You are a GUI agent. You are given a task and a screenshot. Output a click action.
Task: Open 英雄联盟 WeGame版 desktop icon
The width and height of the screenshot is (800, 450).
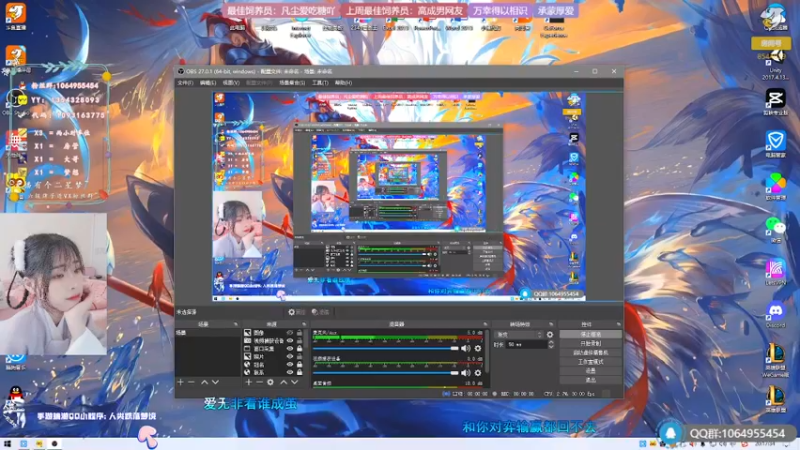776,360
